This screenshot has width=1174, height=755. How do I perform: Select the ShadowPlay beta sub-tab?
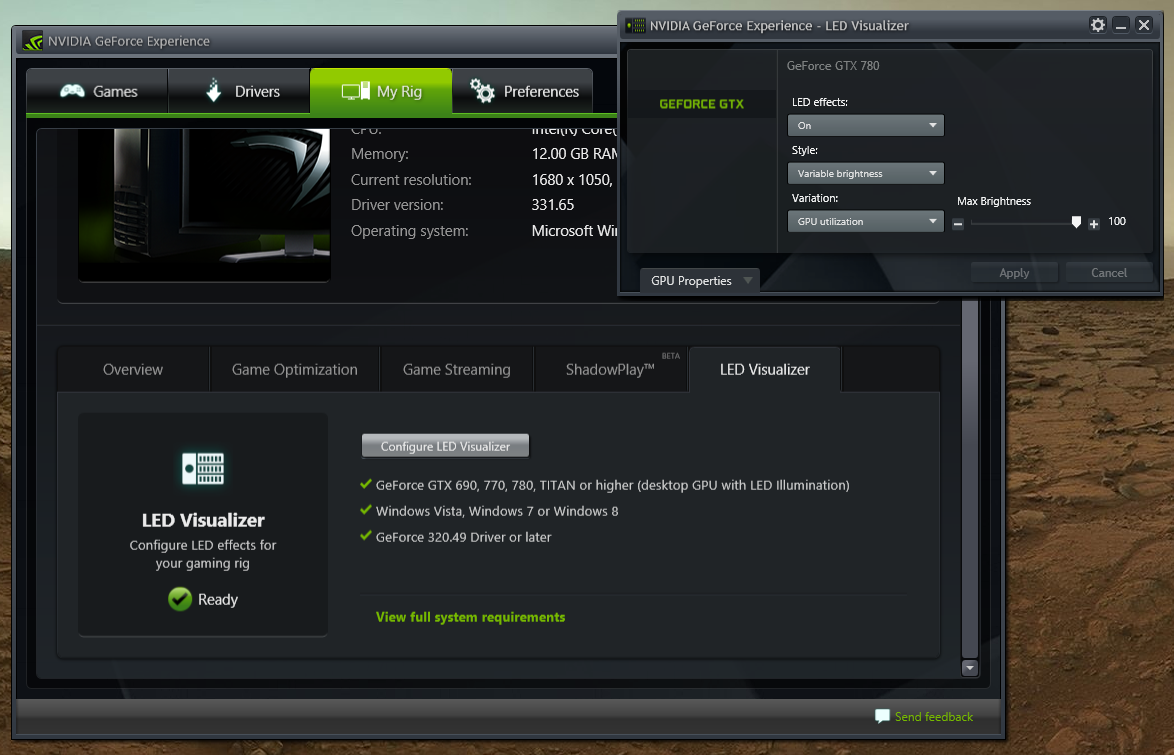coord(611,369)
